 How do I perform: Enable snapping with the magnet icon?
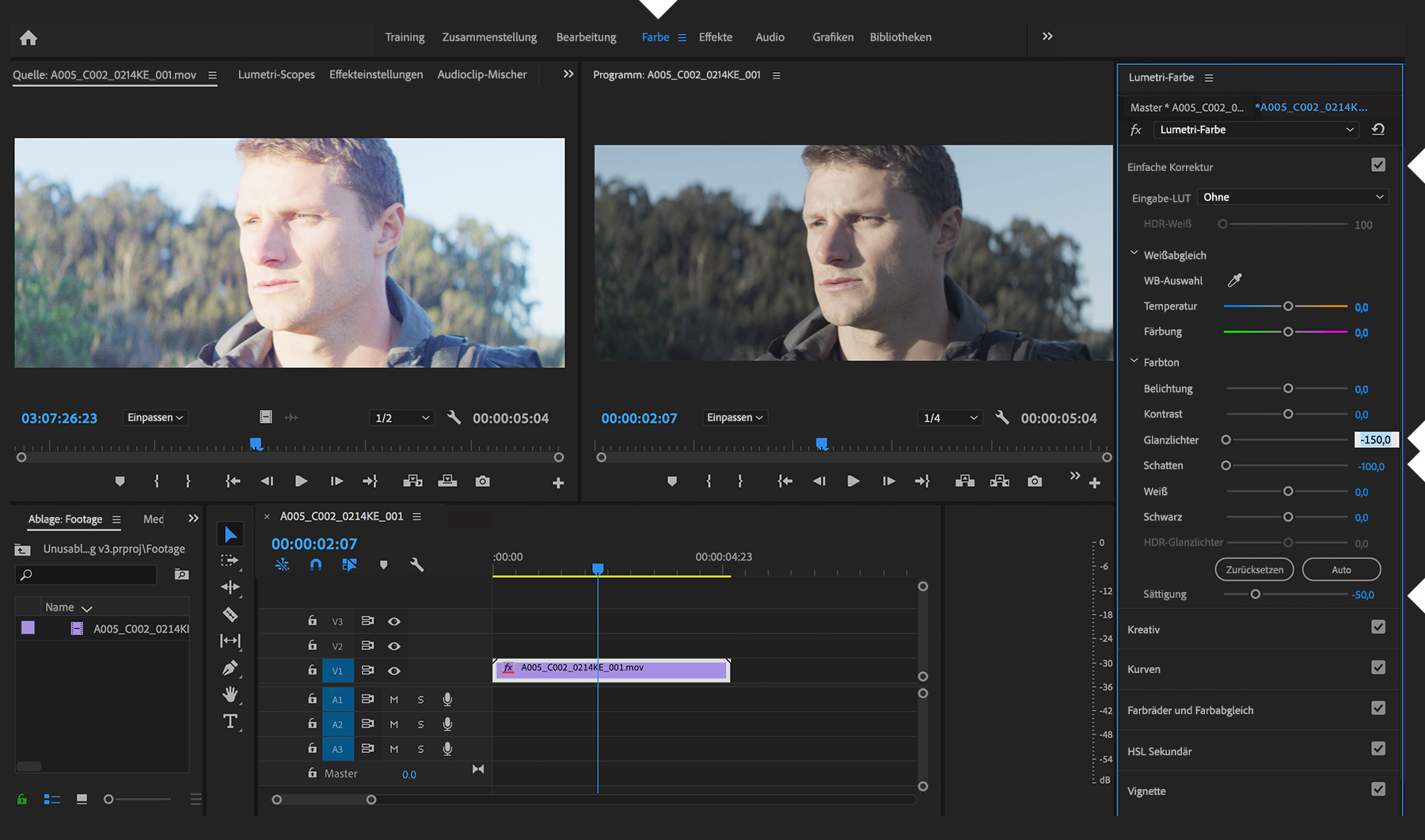(316, 564)
